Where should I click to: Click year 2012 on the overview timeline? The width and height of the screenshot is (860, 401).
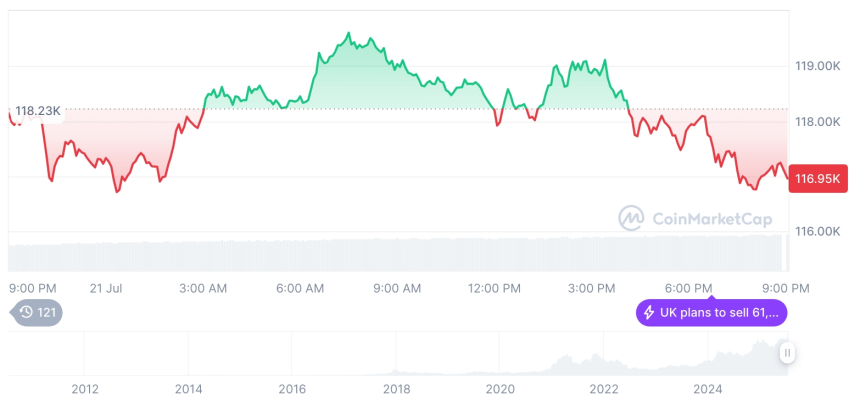pos(84,388)
